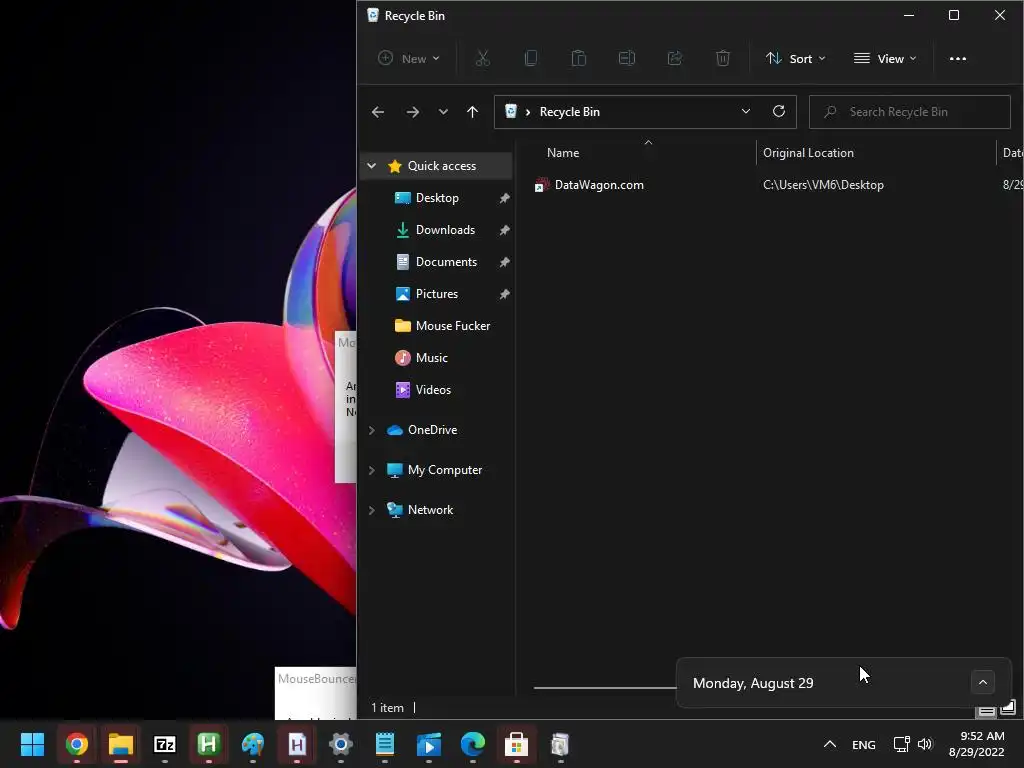The image size is (1024, 768).
Task: Click the Cut scissors icon in toolbar
Action: pos(483,59)
